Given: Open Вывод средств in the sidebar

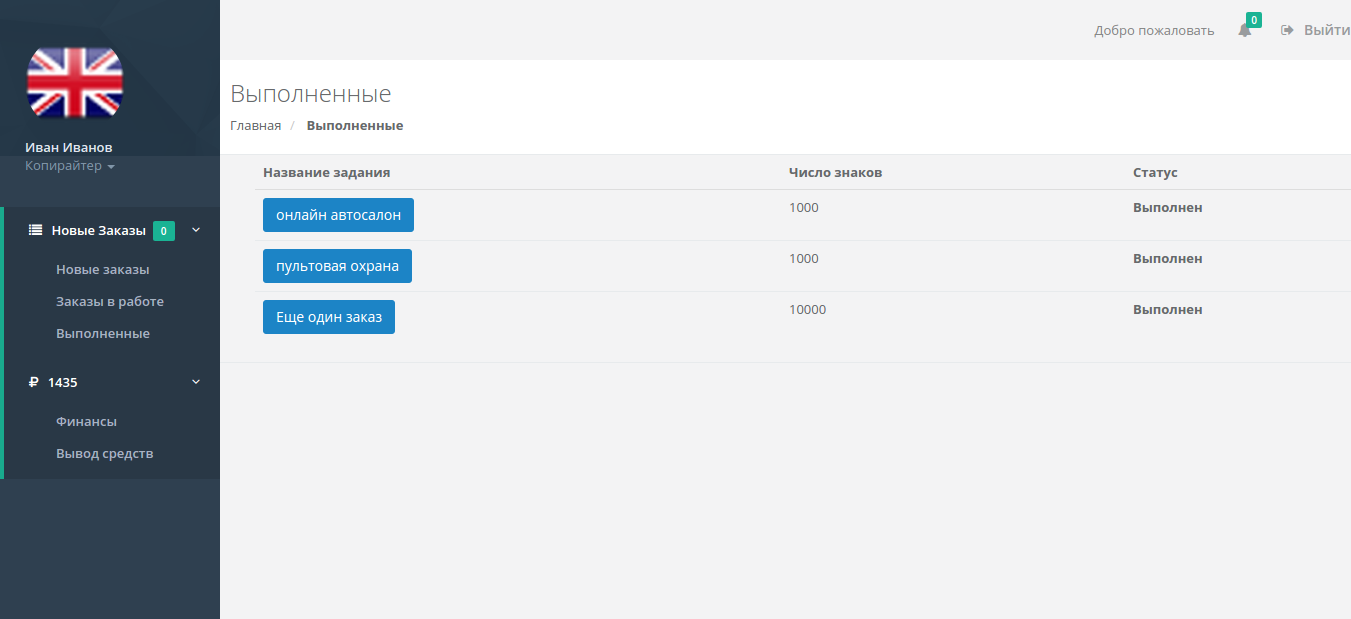Looking at the screenshot, I should point(105,453).
